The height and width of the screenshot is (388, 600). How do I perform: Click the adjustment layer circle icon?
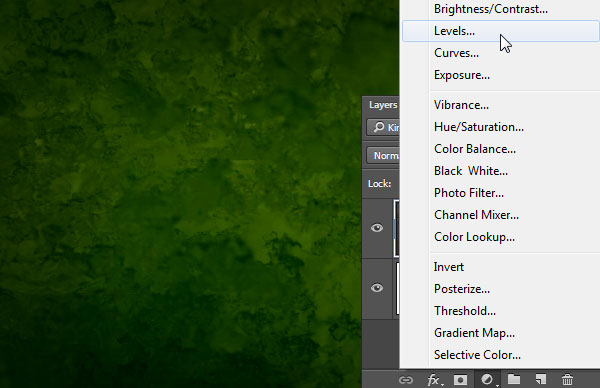tap(487, 380)
